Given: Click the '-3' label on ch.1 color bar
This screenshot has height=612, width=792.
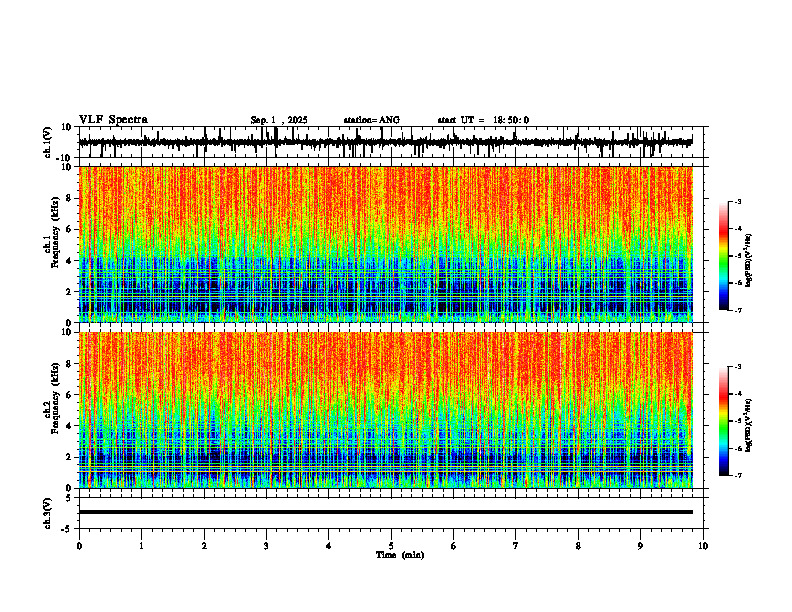Looking at the screenshot, I should coord(738,201).
